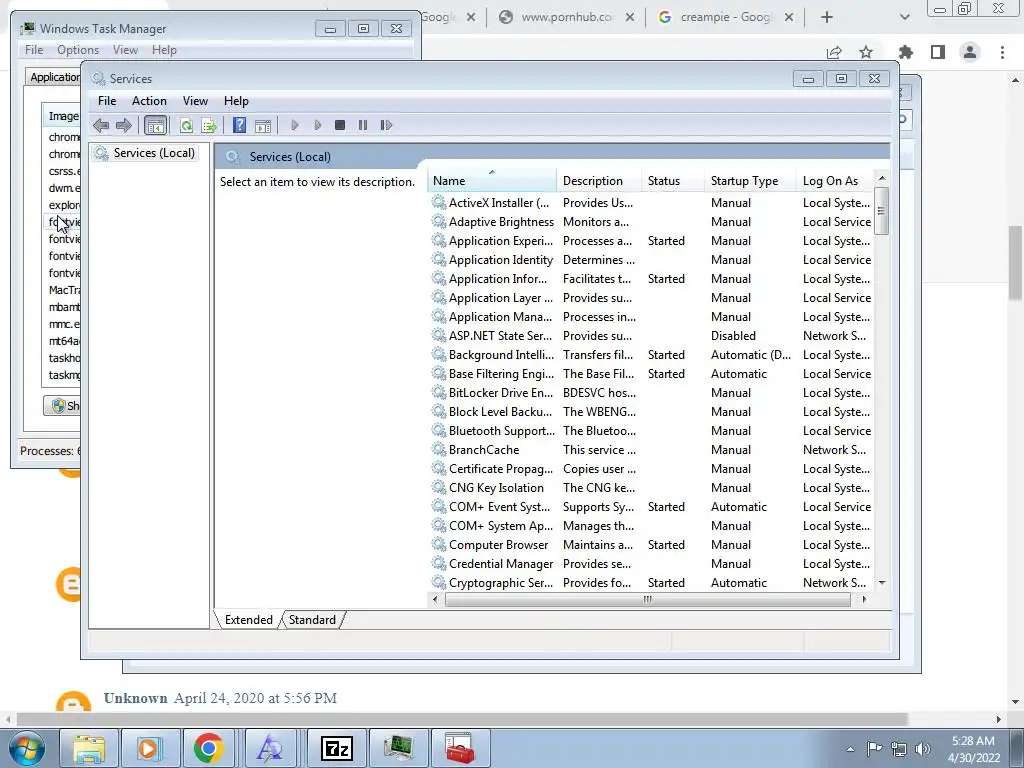Click the Status column header
This screenshot has width=1024, height=768.
coord(673,181)
